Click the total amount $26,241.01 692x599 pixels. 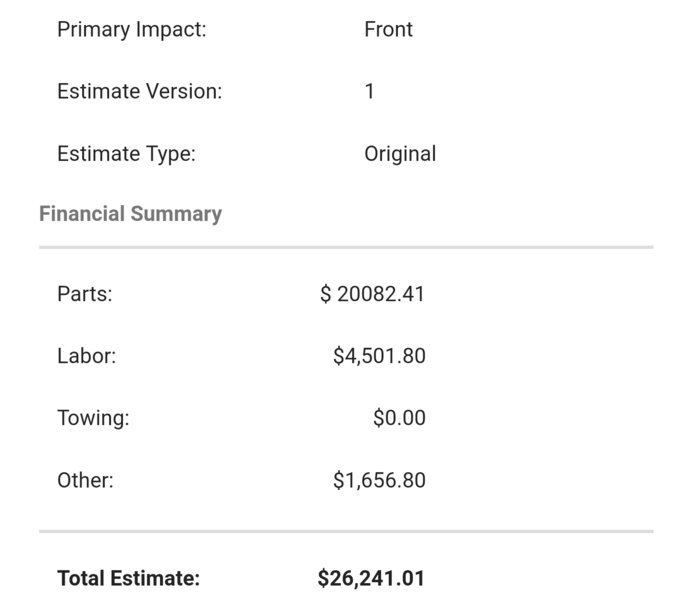tap(371, 578)
